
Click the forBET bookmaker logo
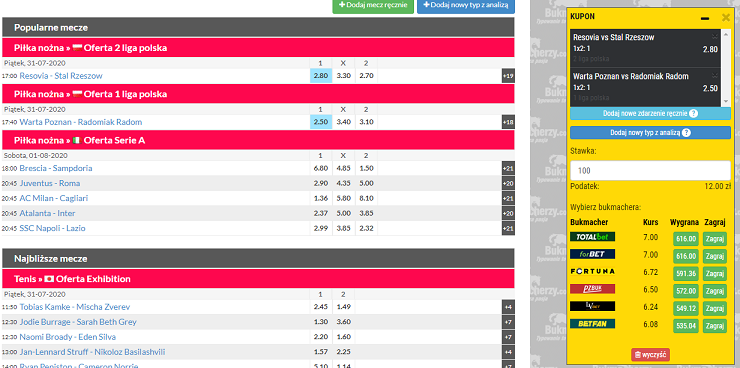click(x=592, y=254)
